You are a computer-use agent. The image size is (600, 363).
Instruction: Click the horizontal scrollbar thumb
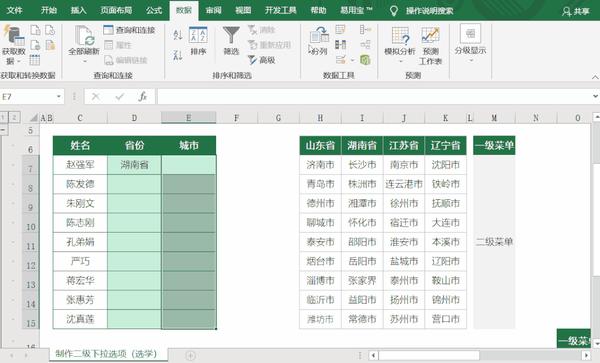click(429, 355)
